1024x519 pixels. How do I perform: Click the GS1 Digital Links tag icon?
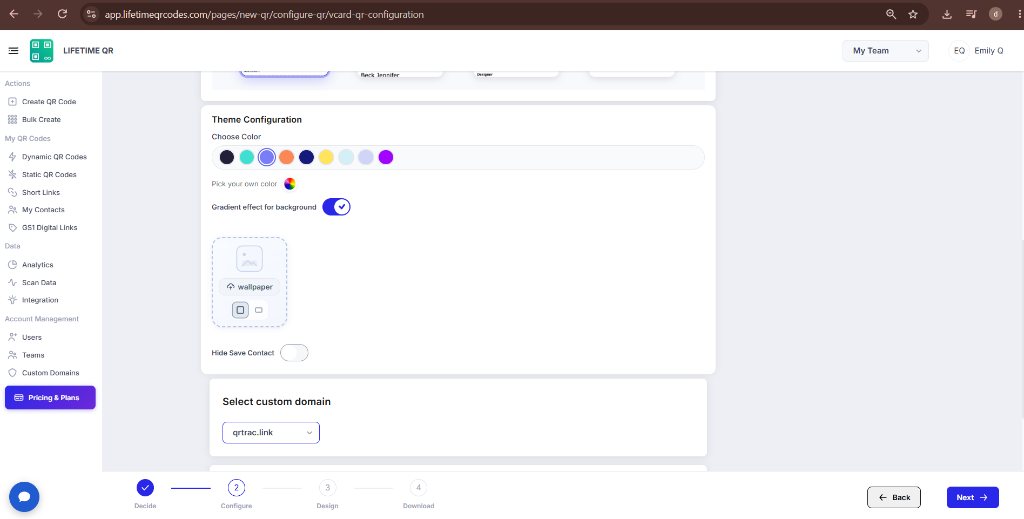(x=12, y=228)
